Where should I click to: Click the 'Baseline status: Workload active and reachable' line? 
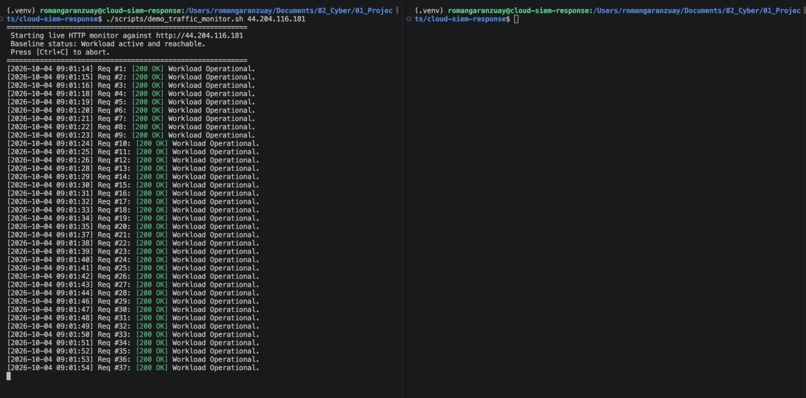coord(107,44)
